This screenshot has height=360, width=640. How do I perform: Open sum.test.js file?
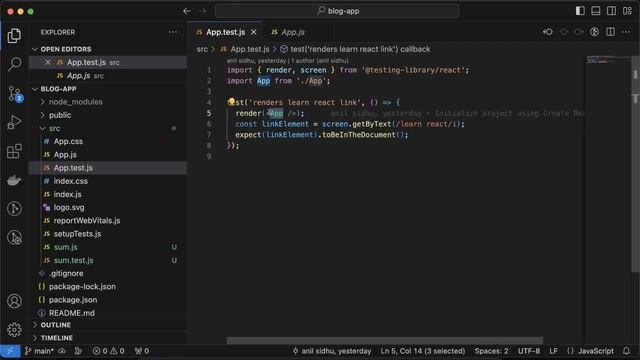[108, 260]
